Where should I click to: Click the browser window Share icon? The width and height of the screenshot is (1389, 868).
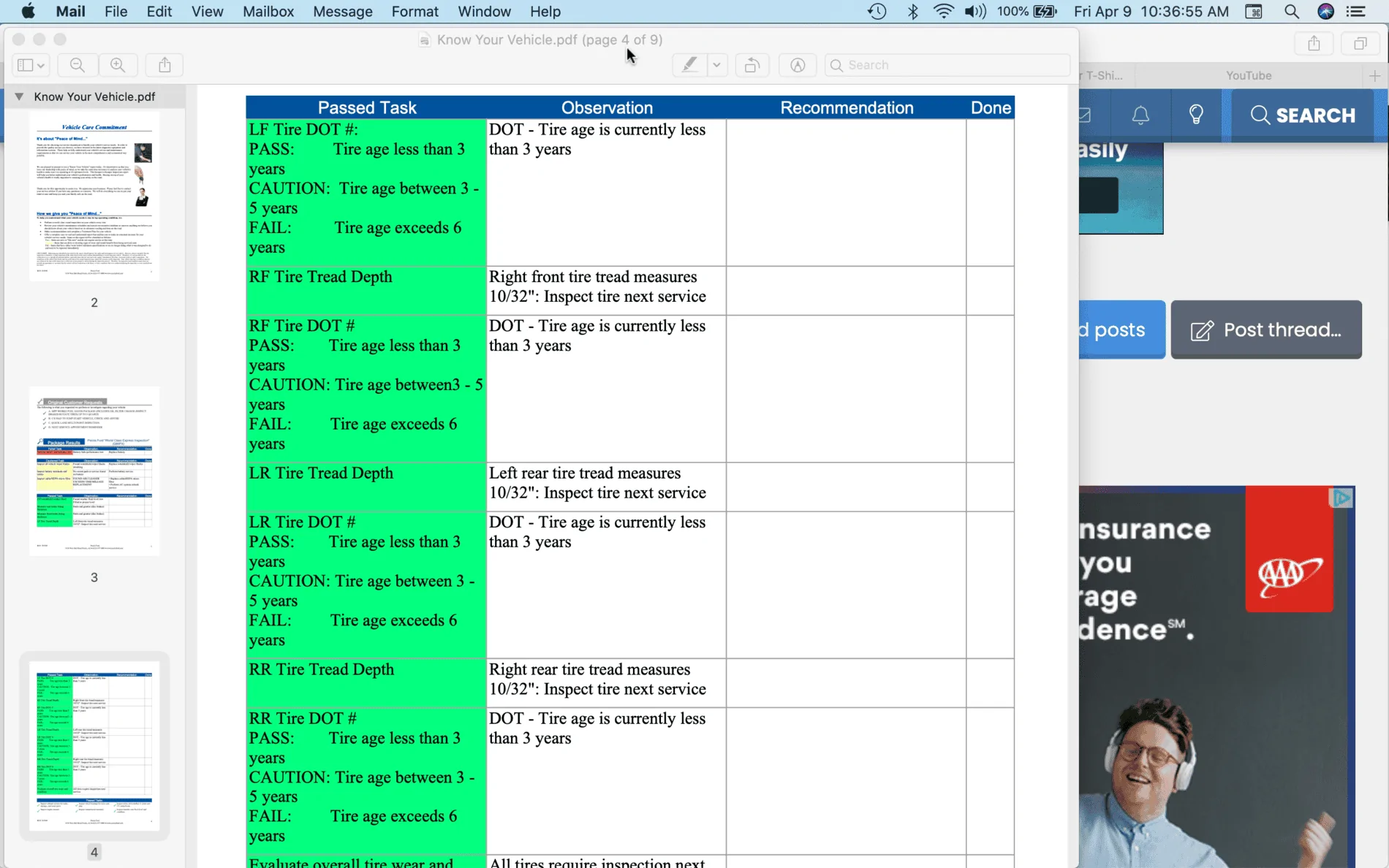coord(1314,44)
